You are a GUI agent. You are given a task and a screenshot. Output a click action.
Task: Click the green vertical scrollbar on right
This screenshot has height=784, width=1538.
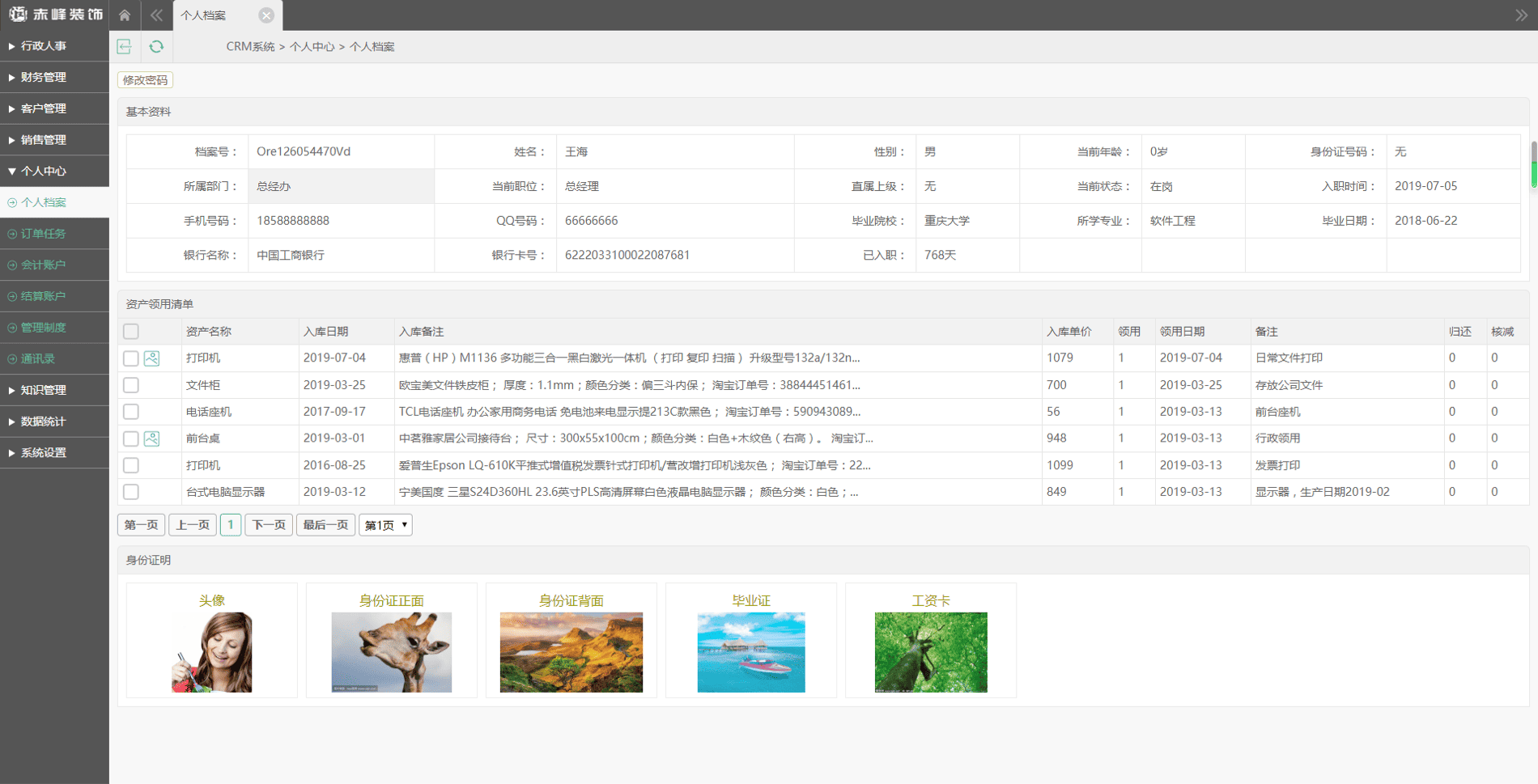1533,165
